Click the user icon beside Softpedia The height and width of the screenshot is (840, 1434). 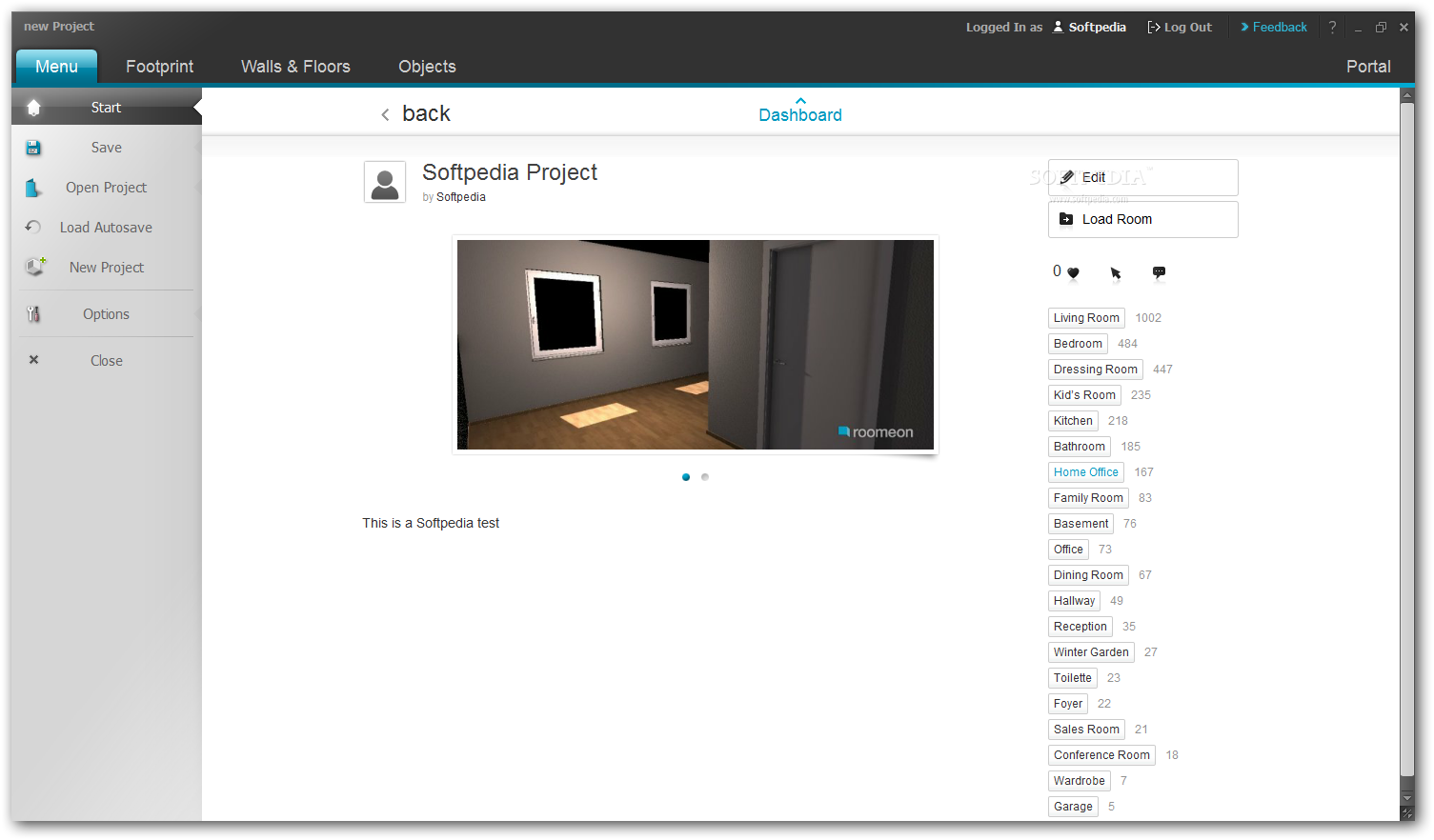coord(1058,27)
